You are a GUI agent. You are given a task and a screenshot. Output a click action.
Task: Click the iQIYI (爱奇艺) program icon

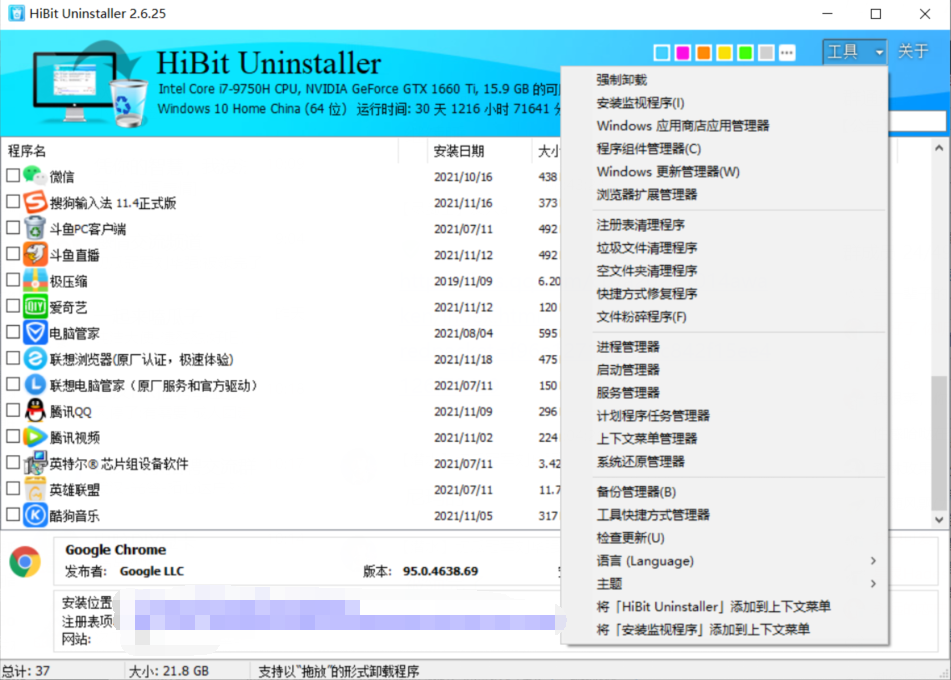(x=35, y=306)
